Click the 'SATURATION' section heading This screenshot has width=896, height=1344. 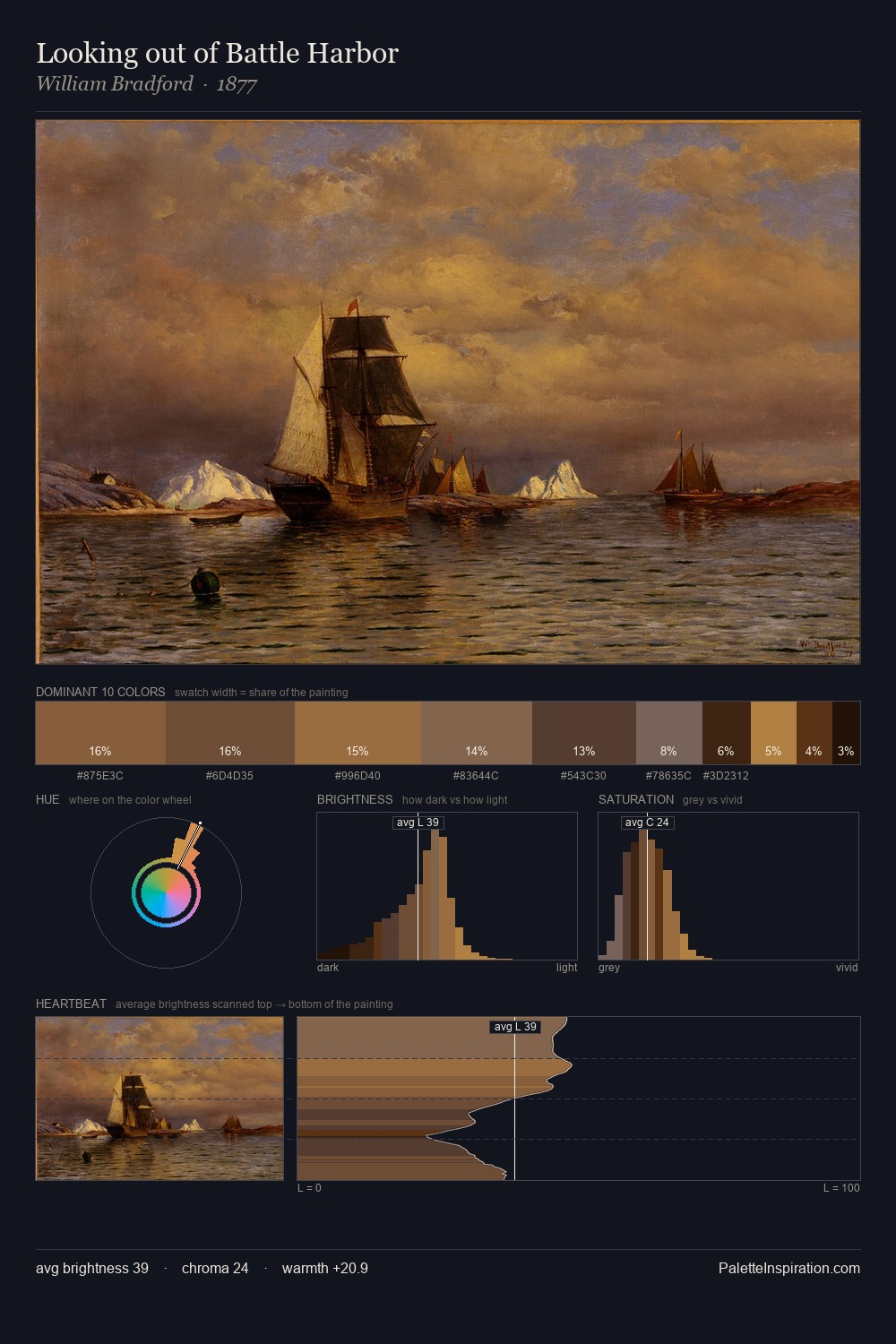(636, 799)
